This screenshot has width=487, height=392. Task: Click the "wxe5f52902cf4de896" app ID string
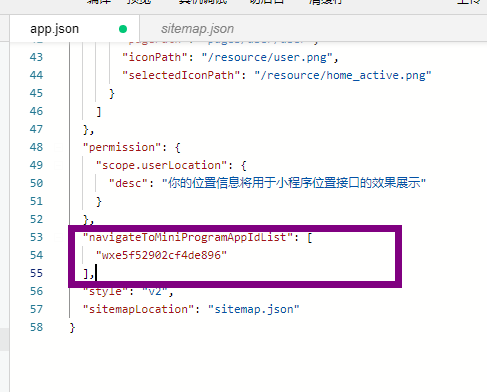click(x=161, y=255)
